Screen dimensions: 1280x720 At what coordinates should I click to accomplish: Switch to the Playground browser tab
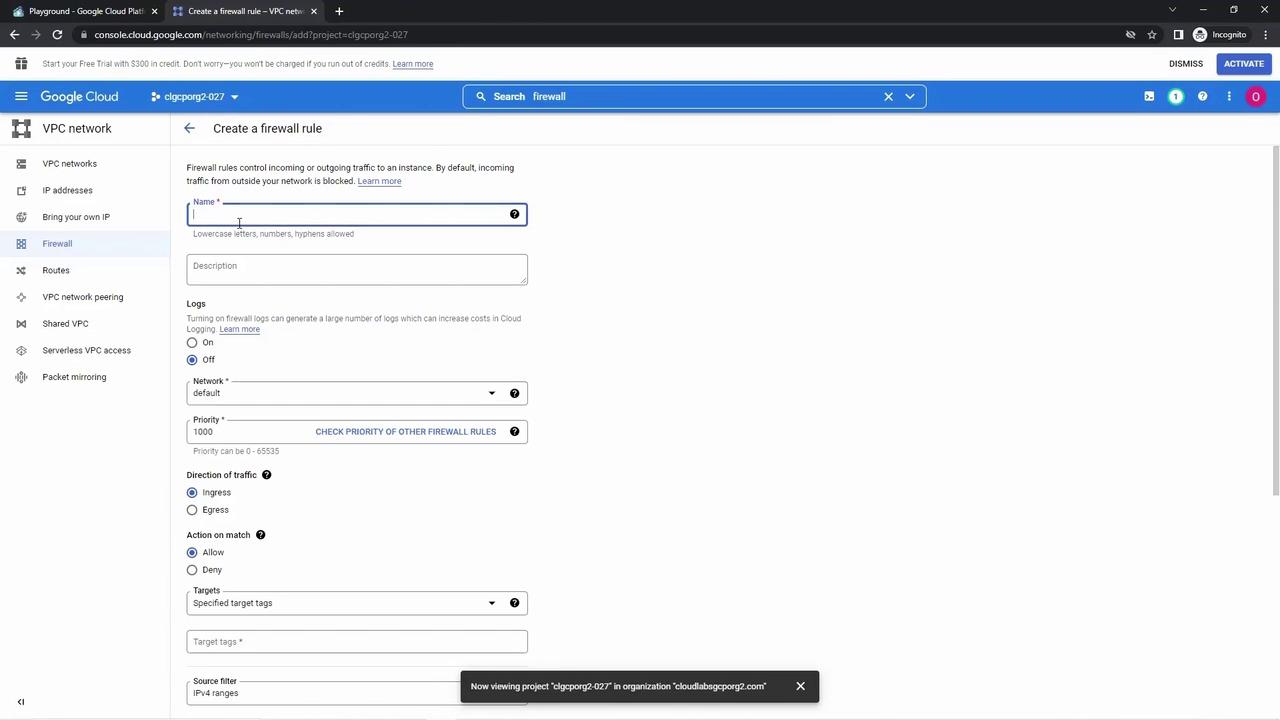click(84, 11)
